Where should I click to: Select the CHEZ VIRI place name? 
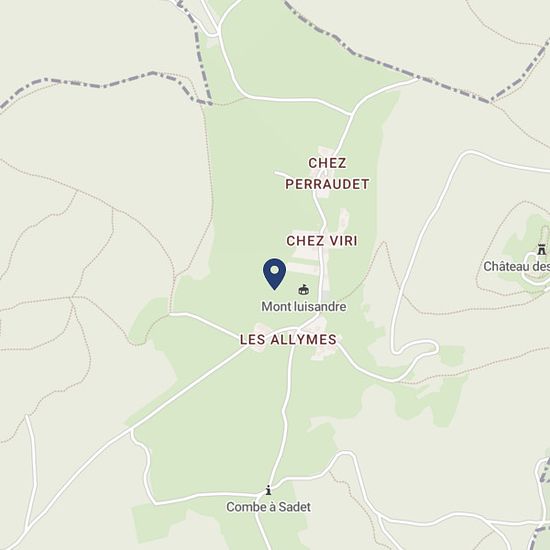pyautogui.click(x=322, y=241)
